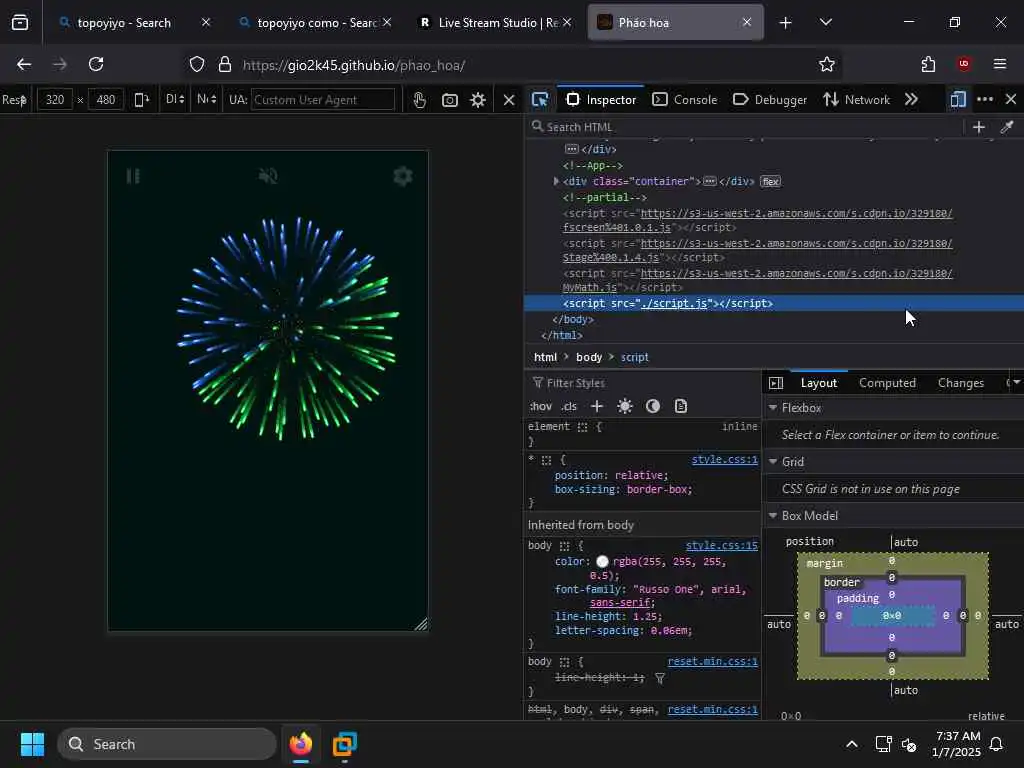The image size is (1024, 768).
Task: Rotate the viewport orientation icon
Action: 141,100
